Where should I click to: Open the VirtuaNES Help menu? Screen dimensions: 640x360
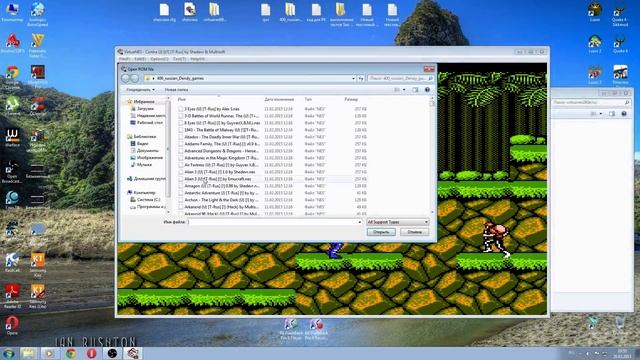tap(197, 59)
